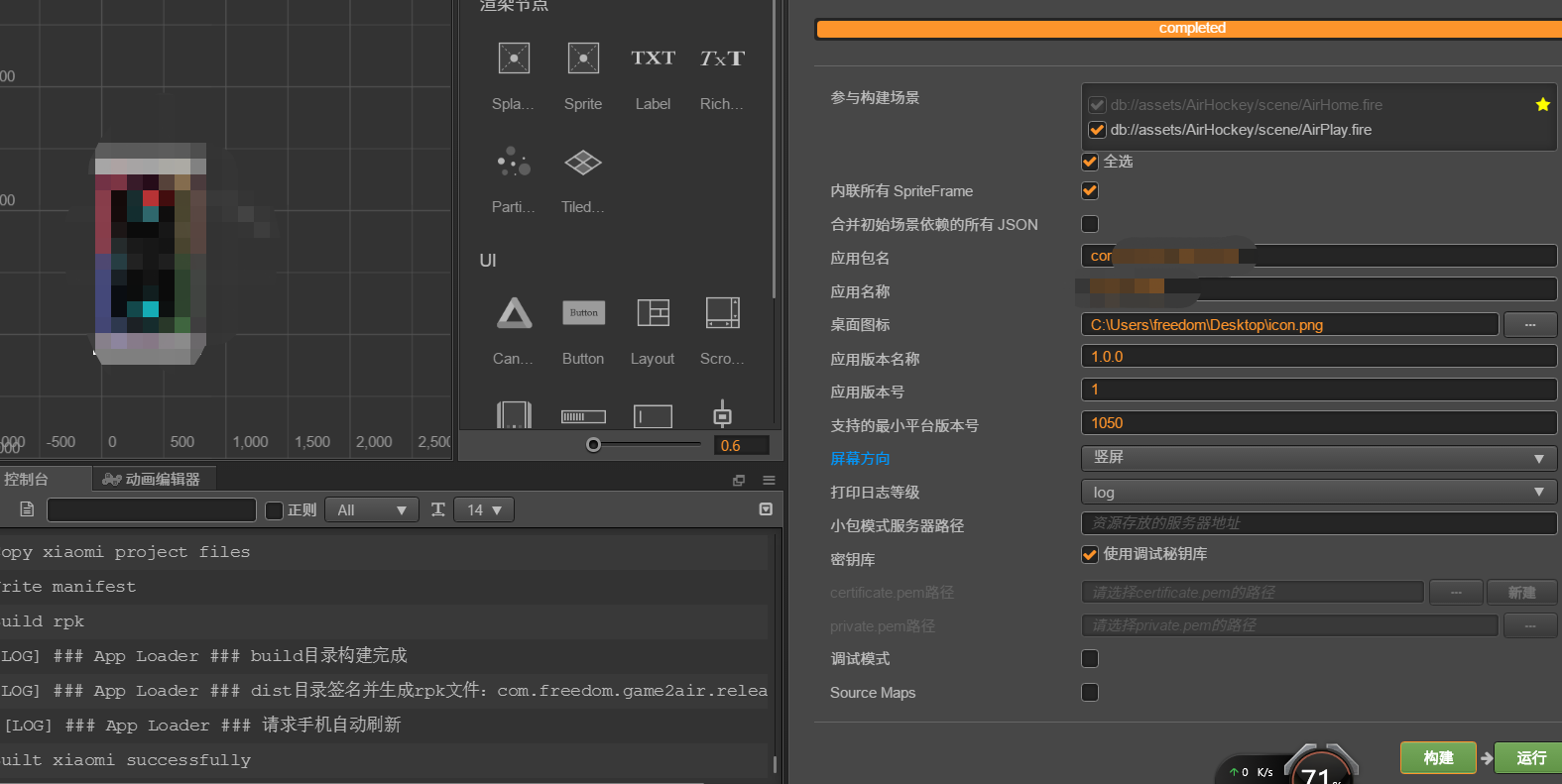Viewport: 1562px width, 784px height.
Task: Open the console font size 14 dropdown
Action: [484, 509]
